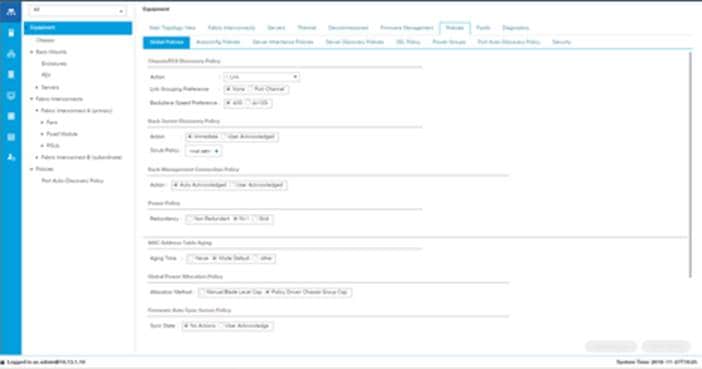
Task: Open the LAN section icon
Action: (x=11, y=54)
